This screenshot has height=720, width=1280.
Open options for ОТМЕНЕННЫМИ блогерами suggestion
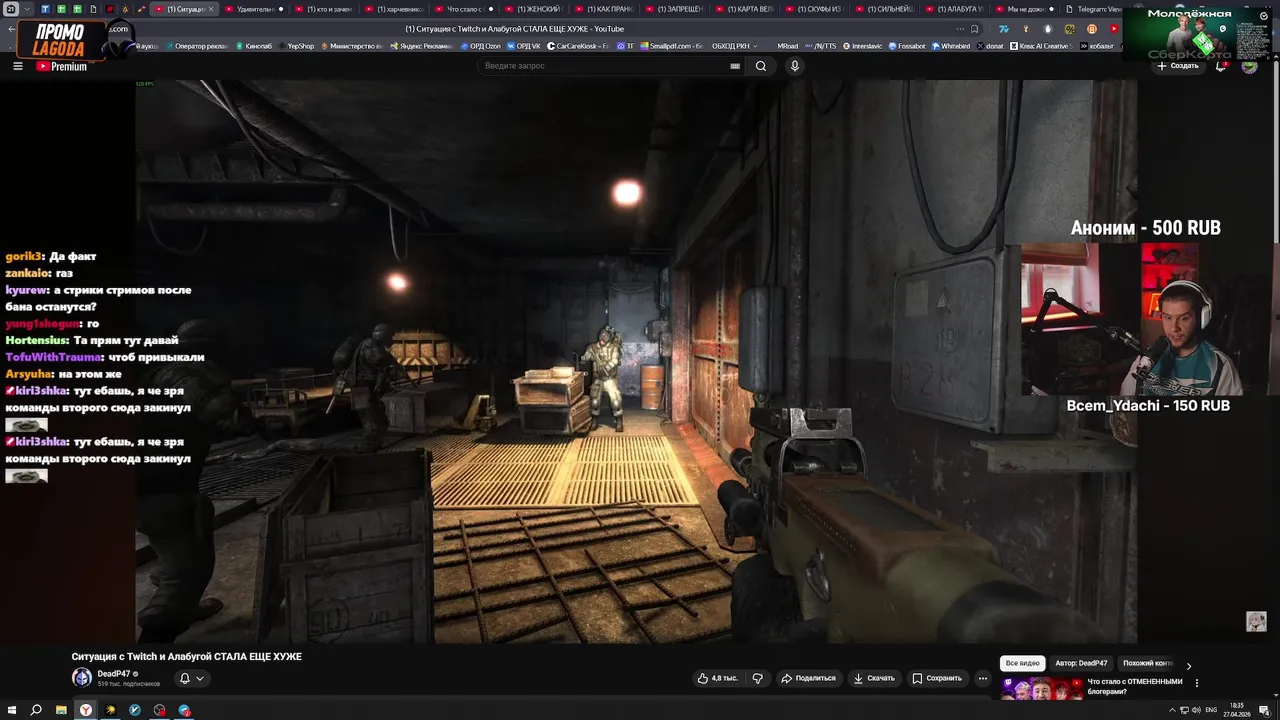tap(1197, 683)
